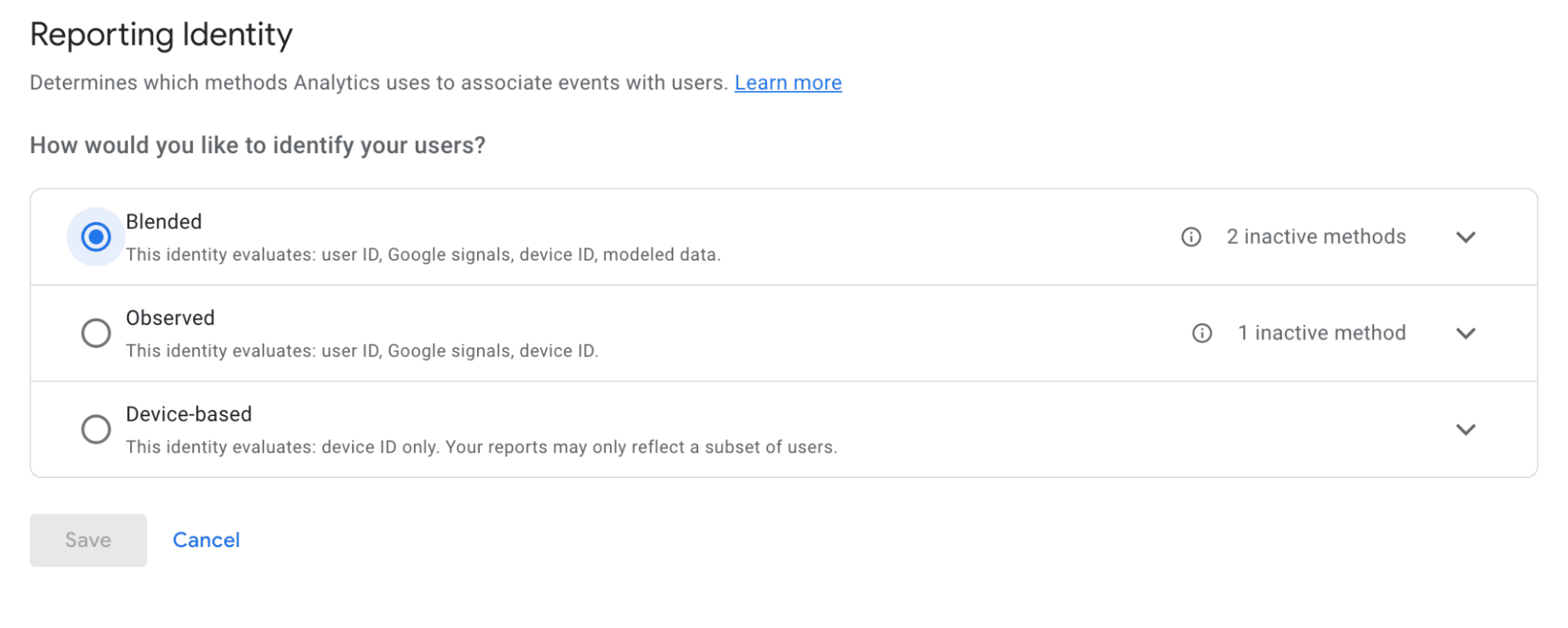This screenshot has height=628, width=1568.
Task: Open the Learn more link
Action: pos(788,82)
